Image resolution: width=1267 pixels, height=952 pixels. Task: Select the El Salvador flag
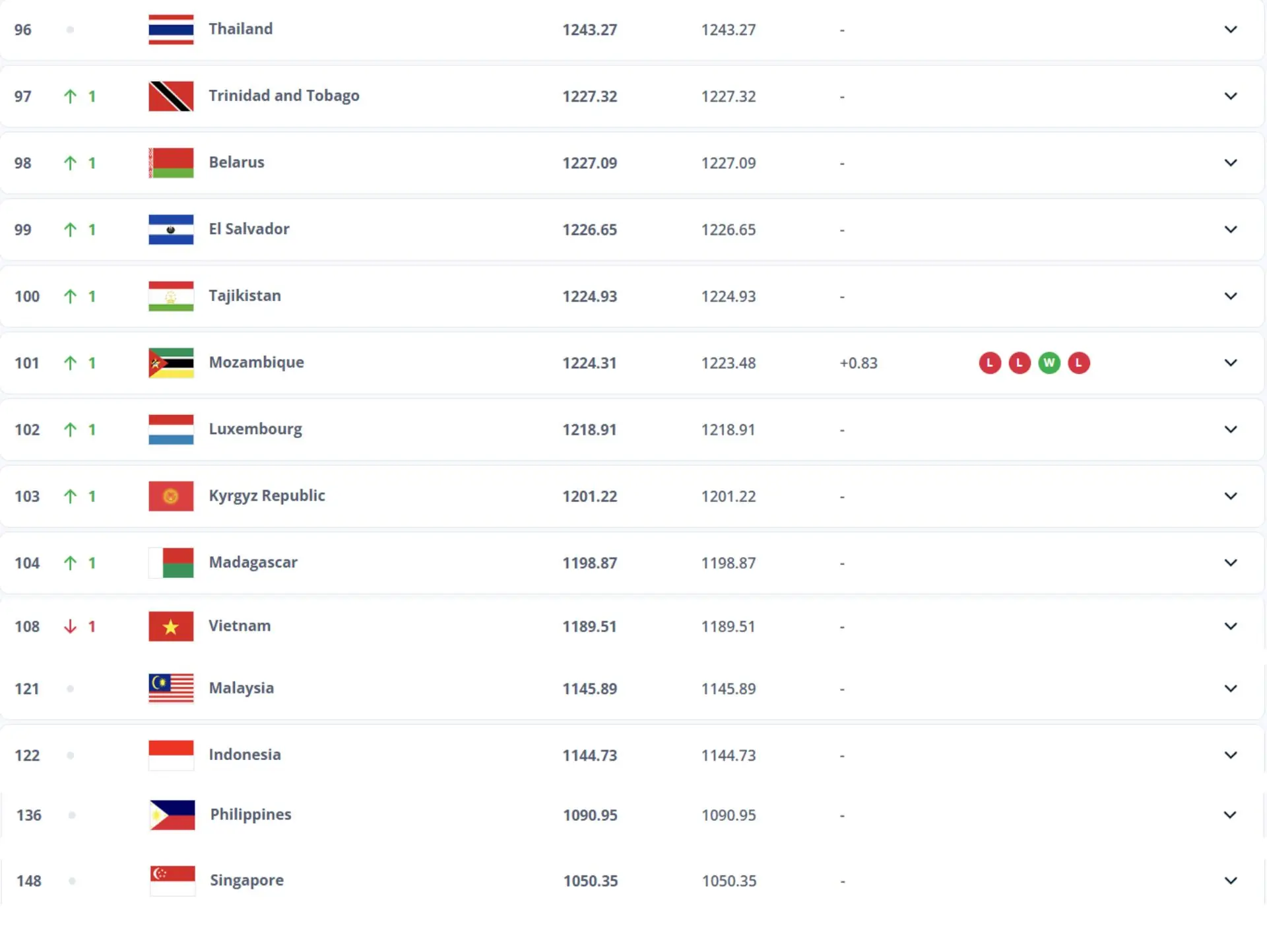170,230
